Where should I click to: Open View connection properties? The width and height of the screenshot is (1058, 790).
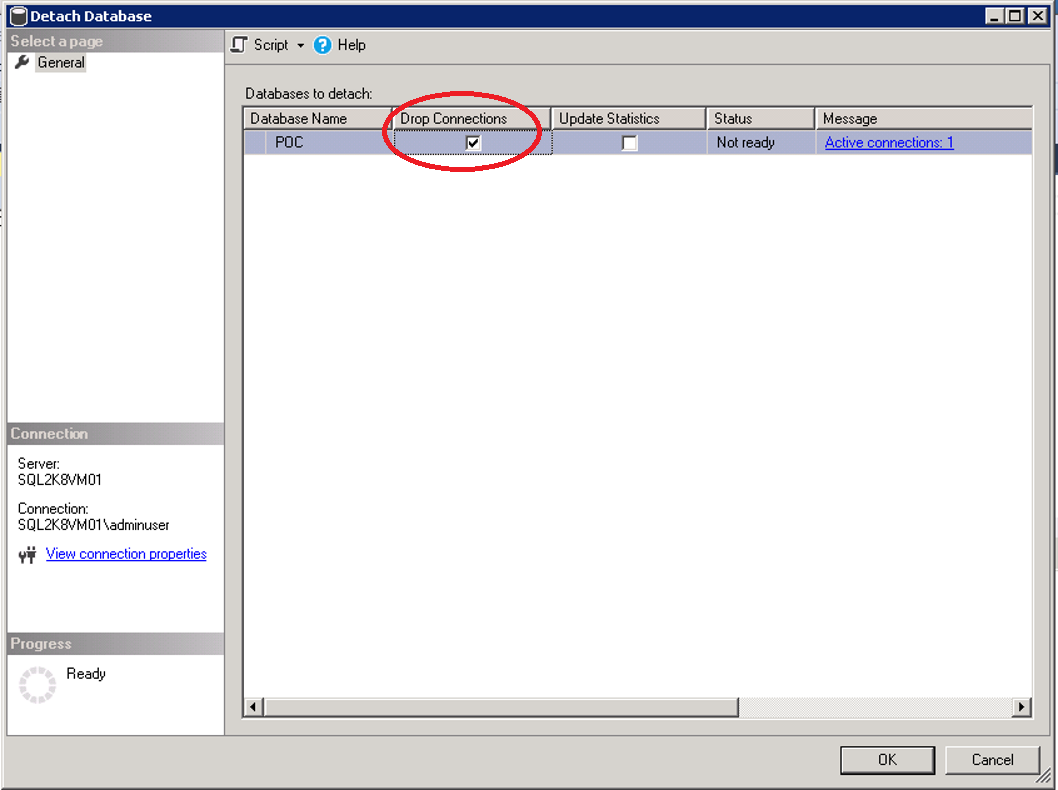click(125, 553)
